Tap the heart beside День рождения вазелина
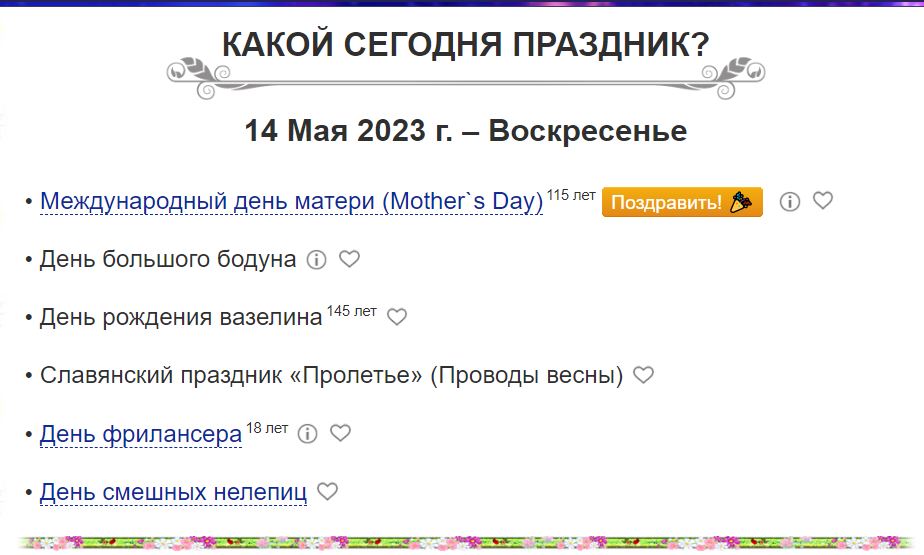The height and width of the screenshot is (555, 924). 397,317
